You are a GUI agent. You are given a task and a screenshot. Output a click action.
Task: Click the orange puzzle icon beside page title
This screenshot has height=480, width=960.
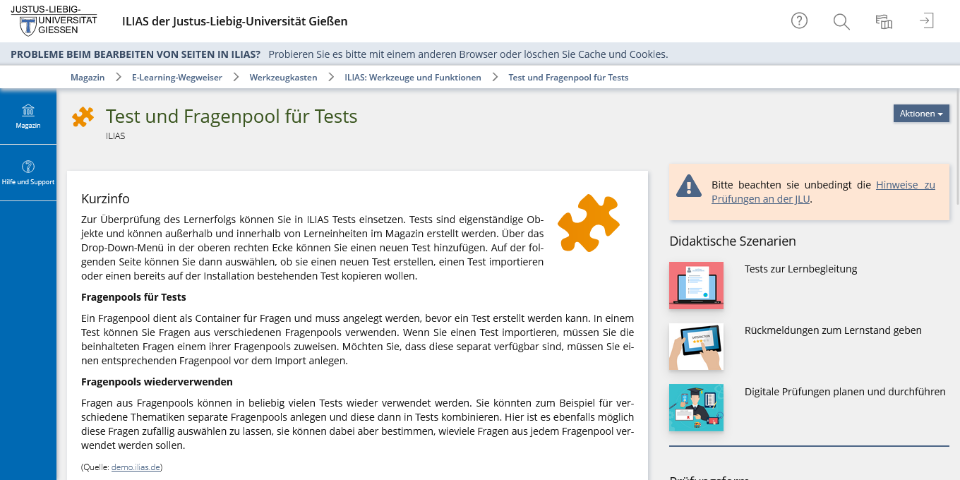83,116
